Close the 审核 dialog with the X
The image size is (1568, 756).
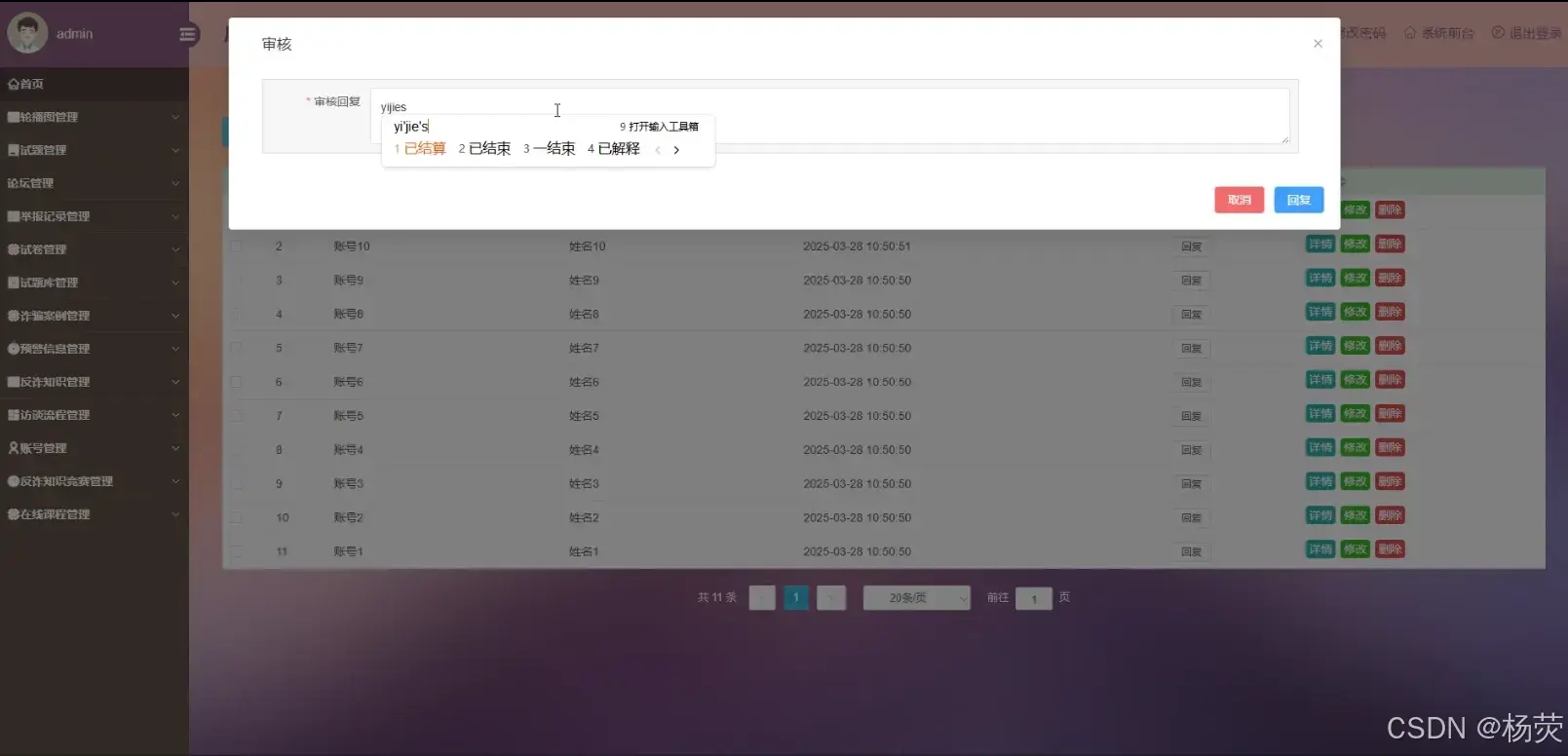point(1318,44)
